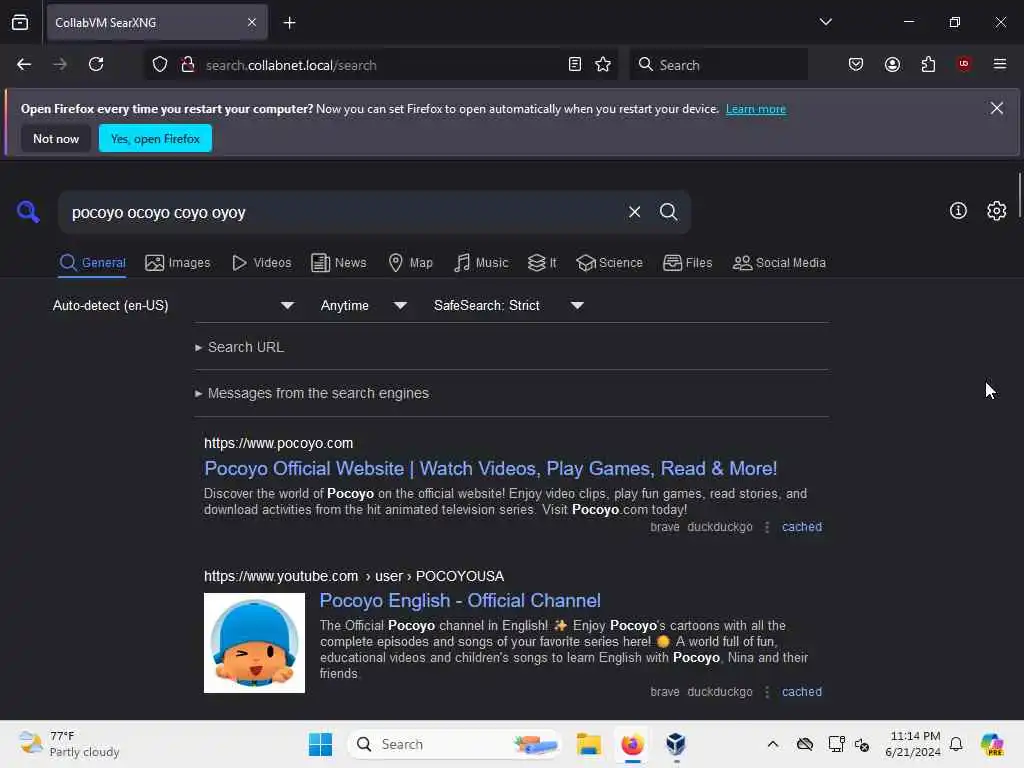Click https://www.pocoyo.com URL text
Screen dimensions: 1024x768
point(278,443)
